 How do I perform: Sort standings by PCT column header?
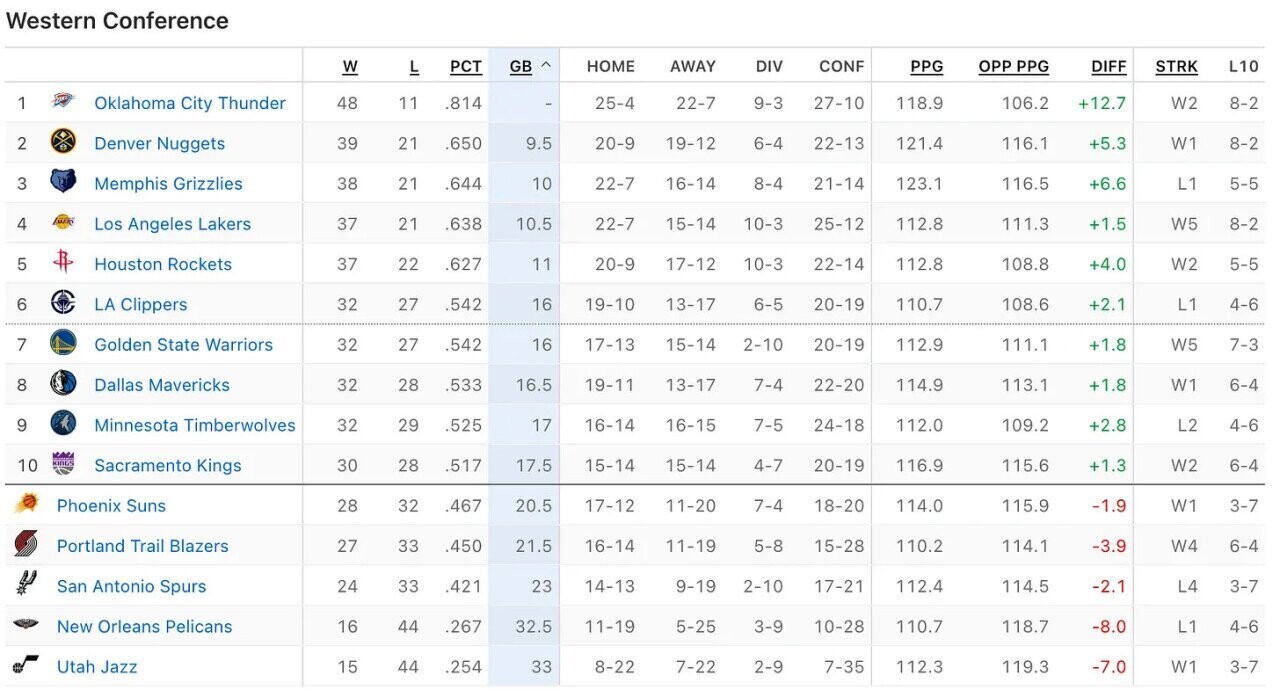465,66
